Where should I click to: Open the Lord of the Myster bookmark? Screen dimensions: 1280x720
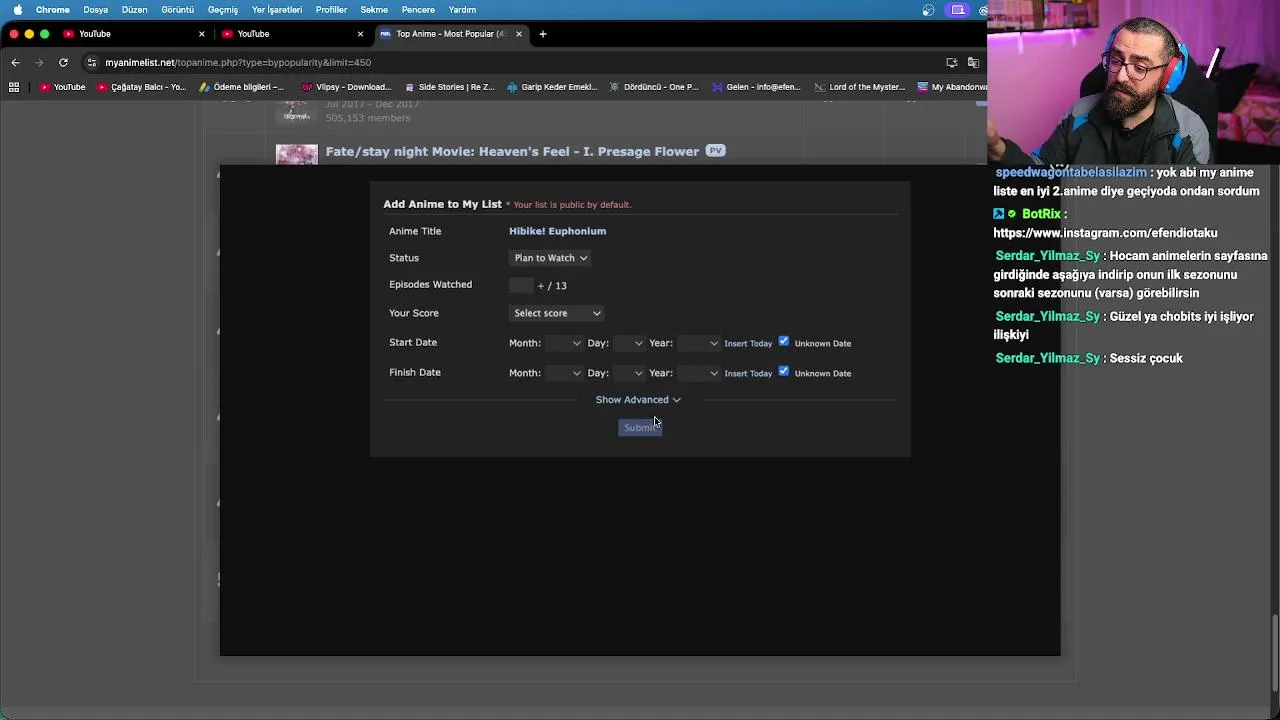(860, 87)
